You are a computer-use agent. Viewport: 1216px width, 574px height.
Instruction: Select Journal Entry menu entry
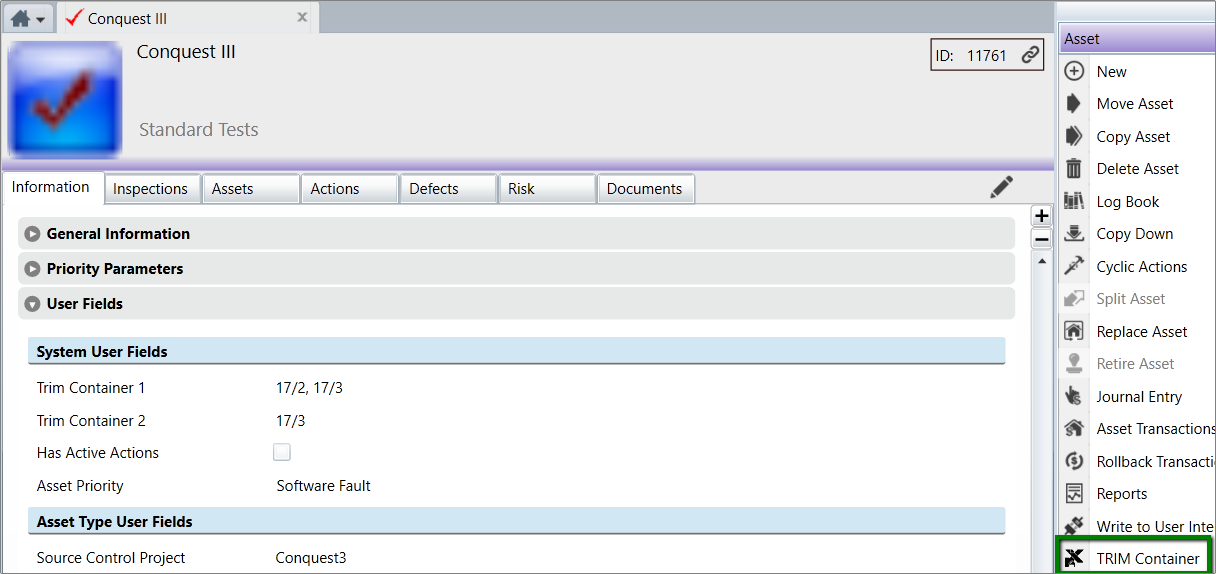1139,397
